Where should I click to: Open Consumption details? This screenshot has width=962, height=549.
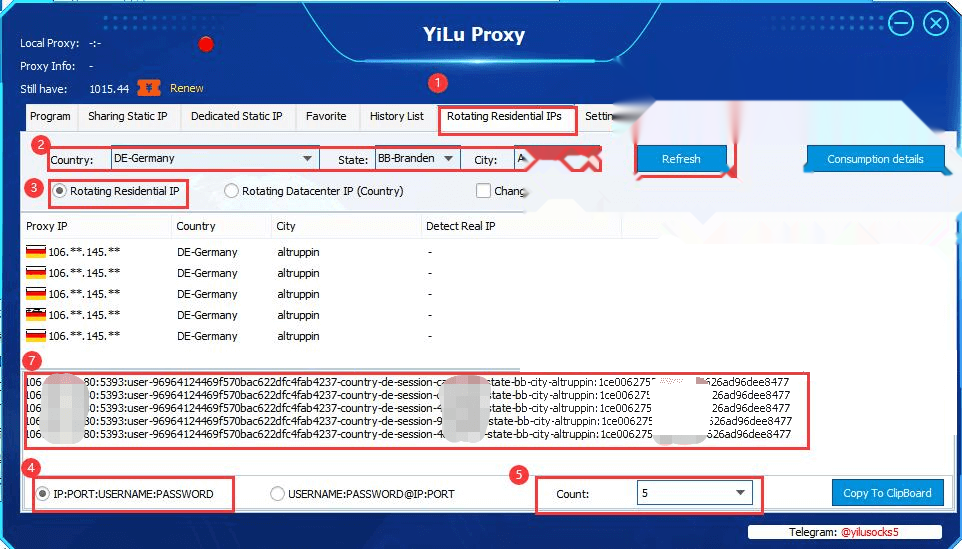(x=875, y=159)
